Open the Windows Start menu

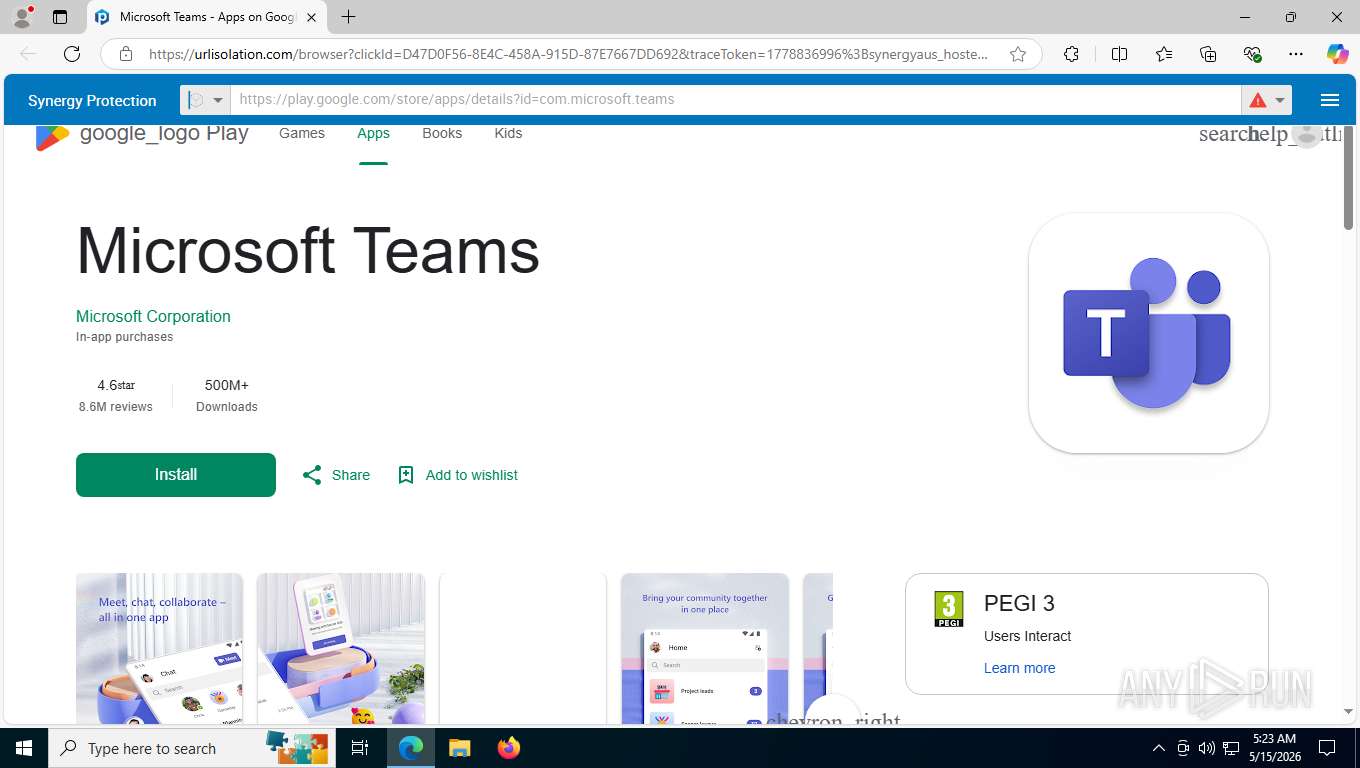tap(24, 748)
